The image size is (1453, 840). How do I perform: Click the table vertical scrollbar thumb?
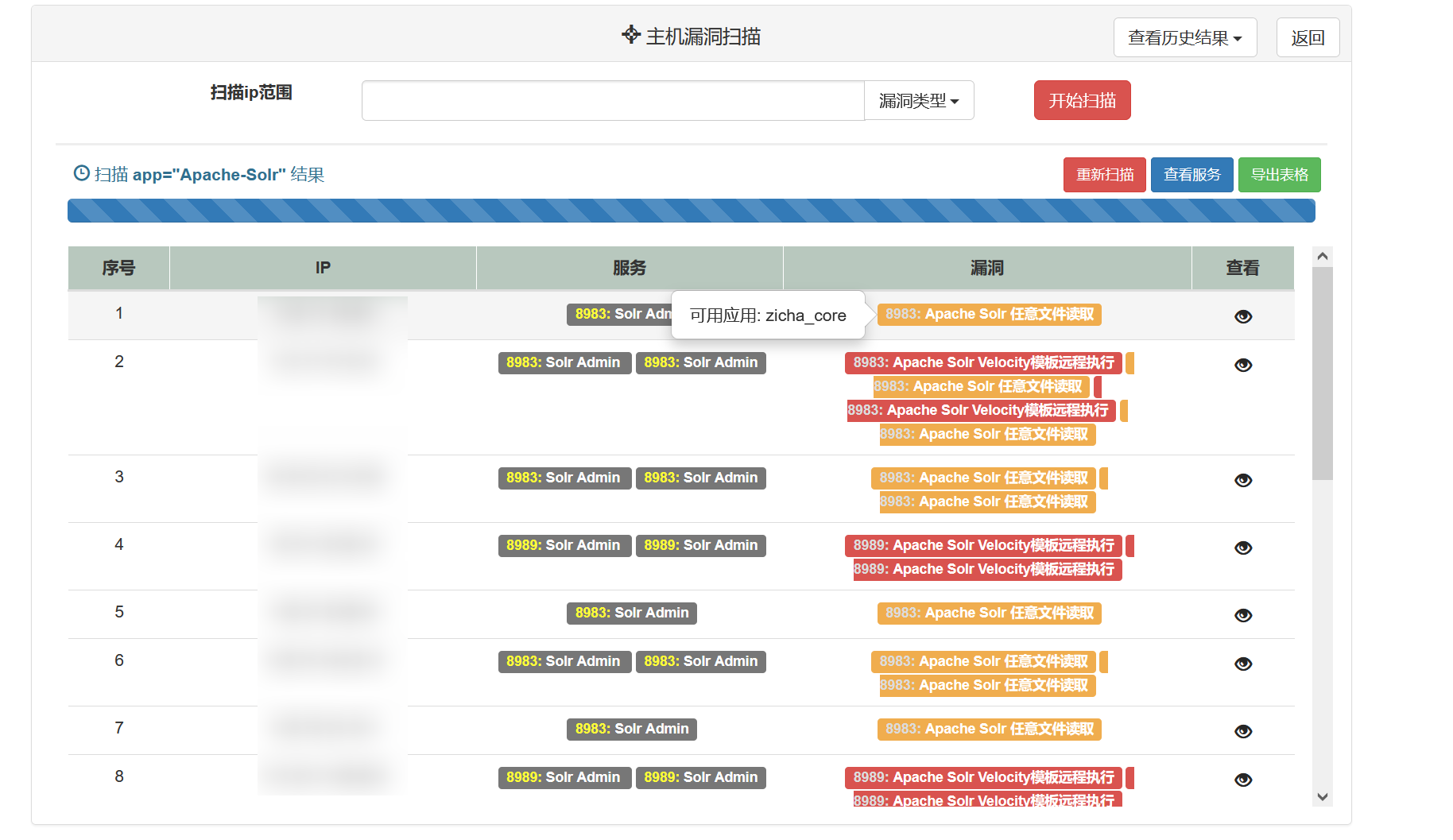click(x=1323, y=374)
